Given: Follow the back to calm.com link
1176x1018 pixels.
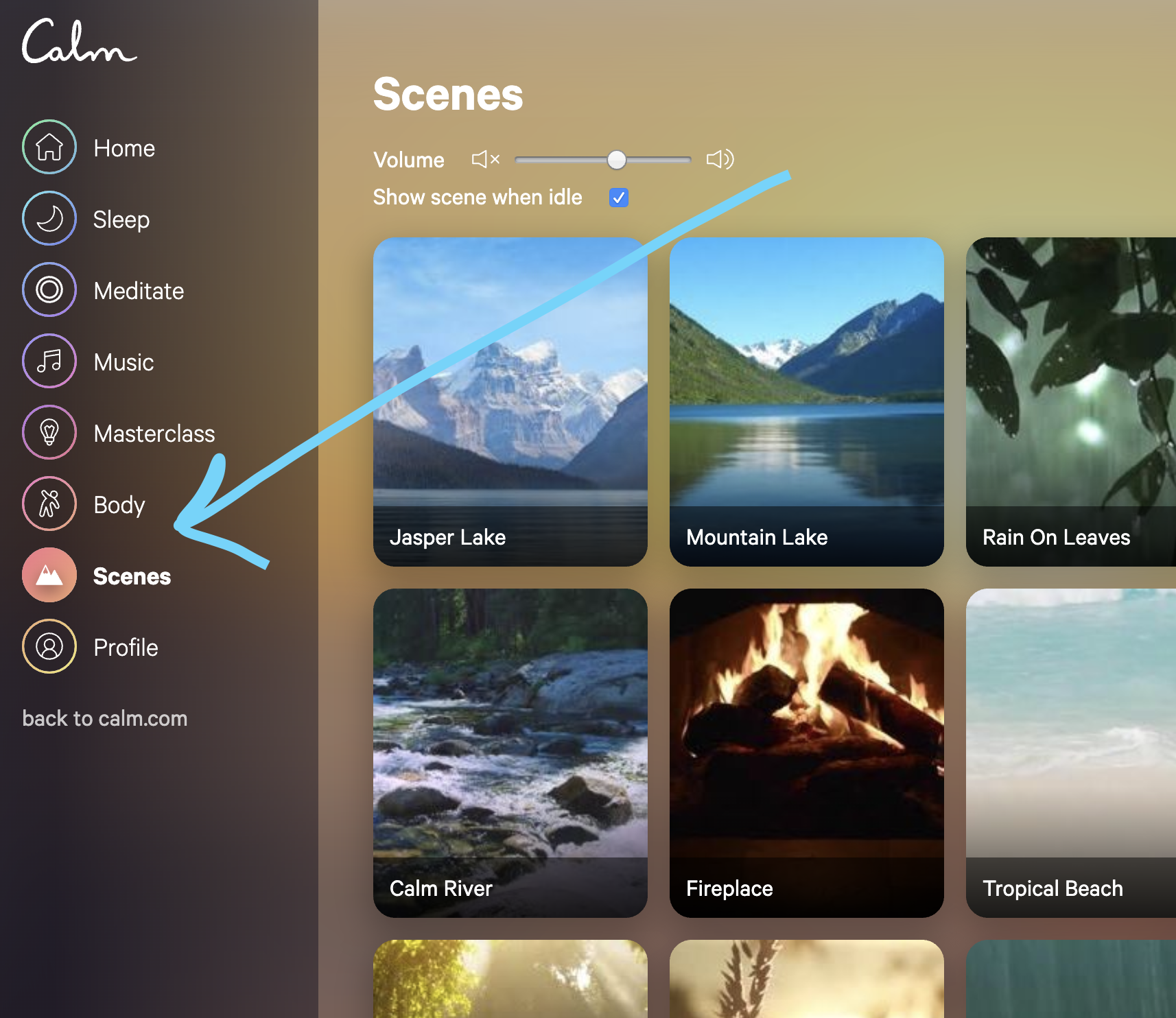Looking at the screenshot, I should tap(105, 718).
